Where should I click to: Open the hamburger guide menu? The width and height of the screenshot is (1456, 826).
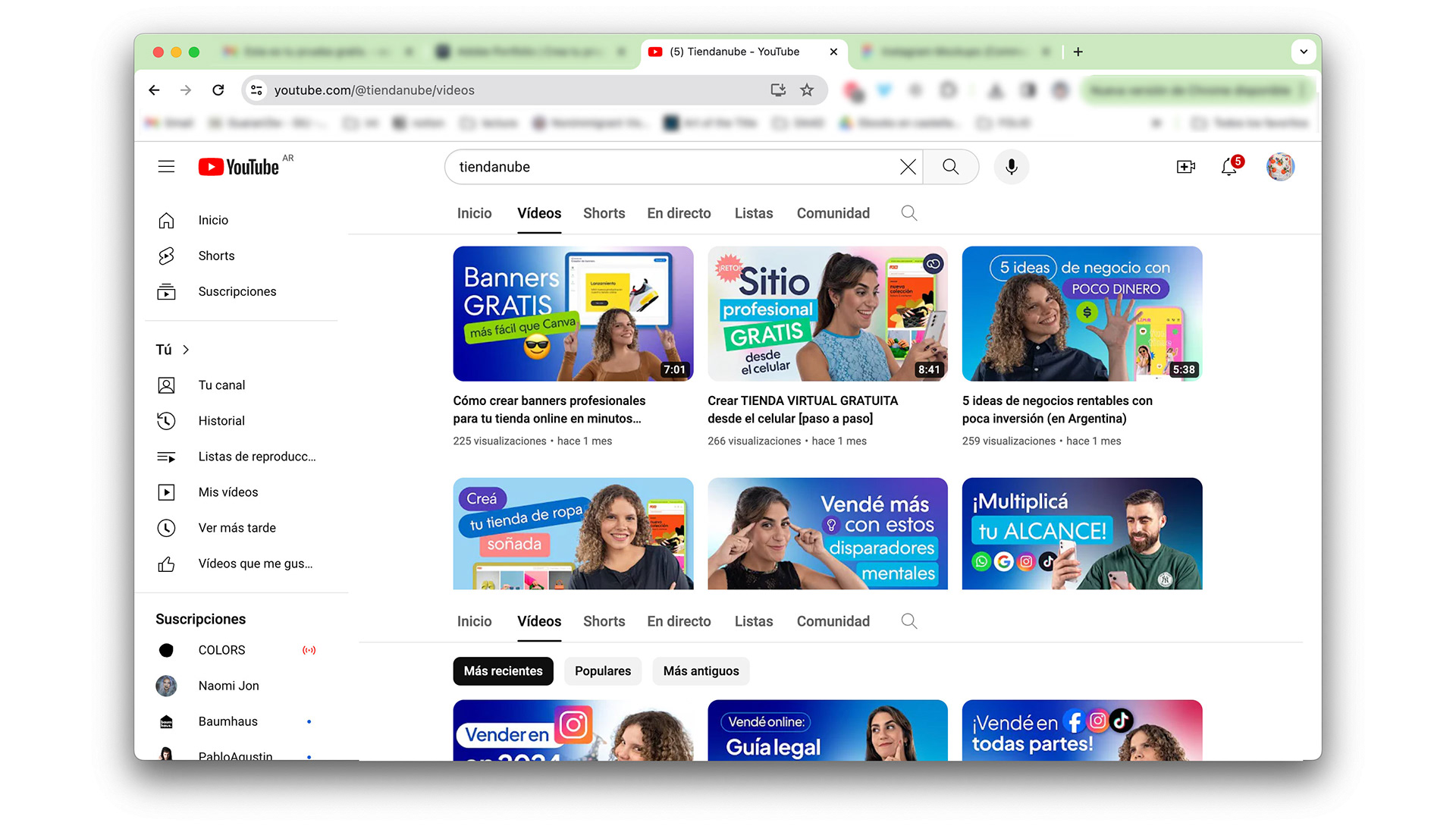166,167
